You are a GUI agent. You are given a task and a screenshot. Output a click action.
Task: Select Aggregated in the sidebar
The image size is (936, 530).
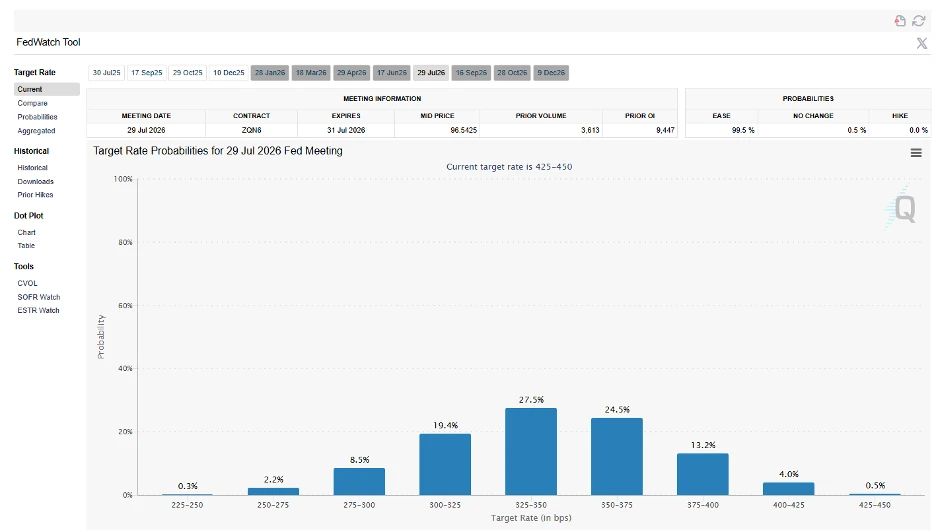(36, 131)
